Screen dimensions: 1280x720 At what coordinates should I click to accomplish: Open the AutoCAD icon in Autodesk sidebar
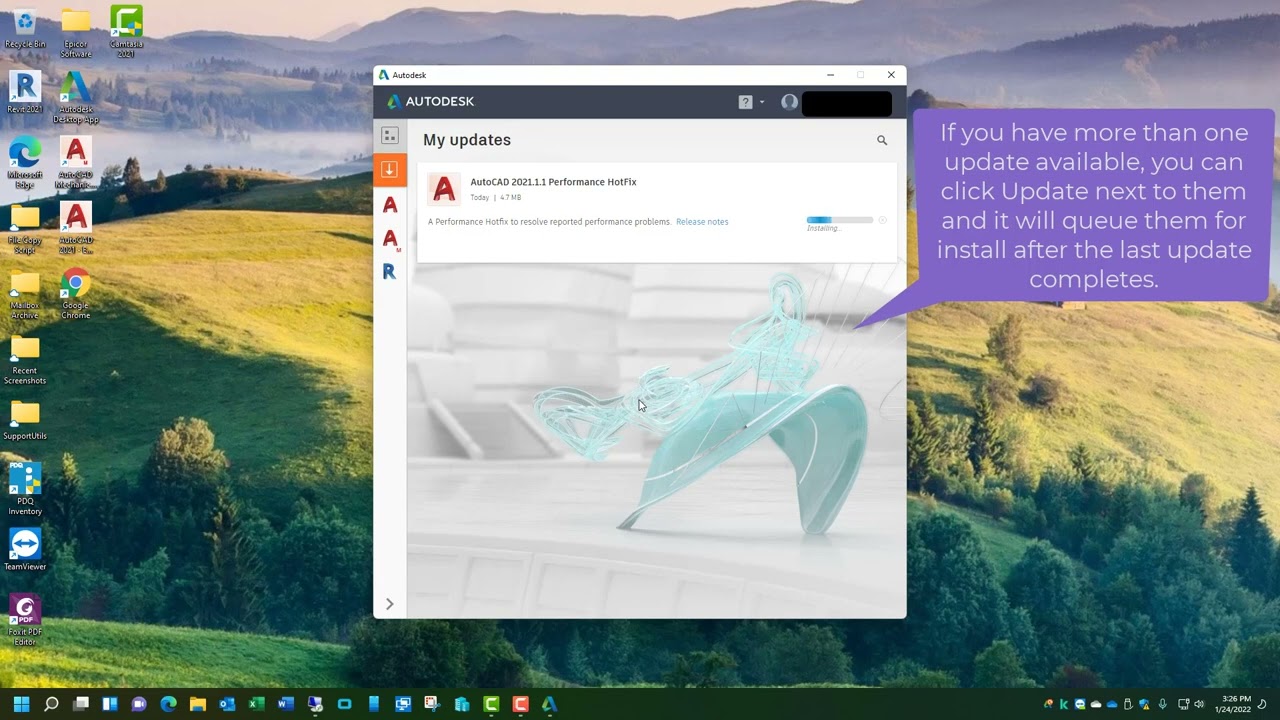[x=390, y=205]
